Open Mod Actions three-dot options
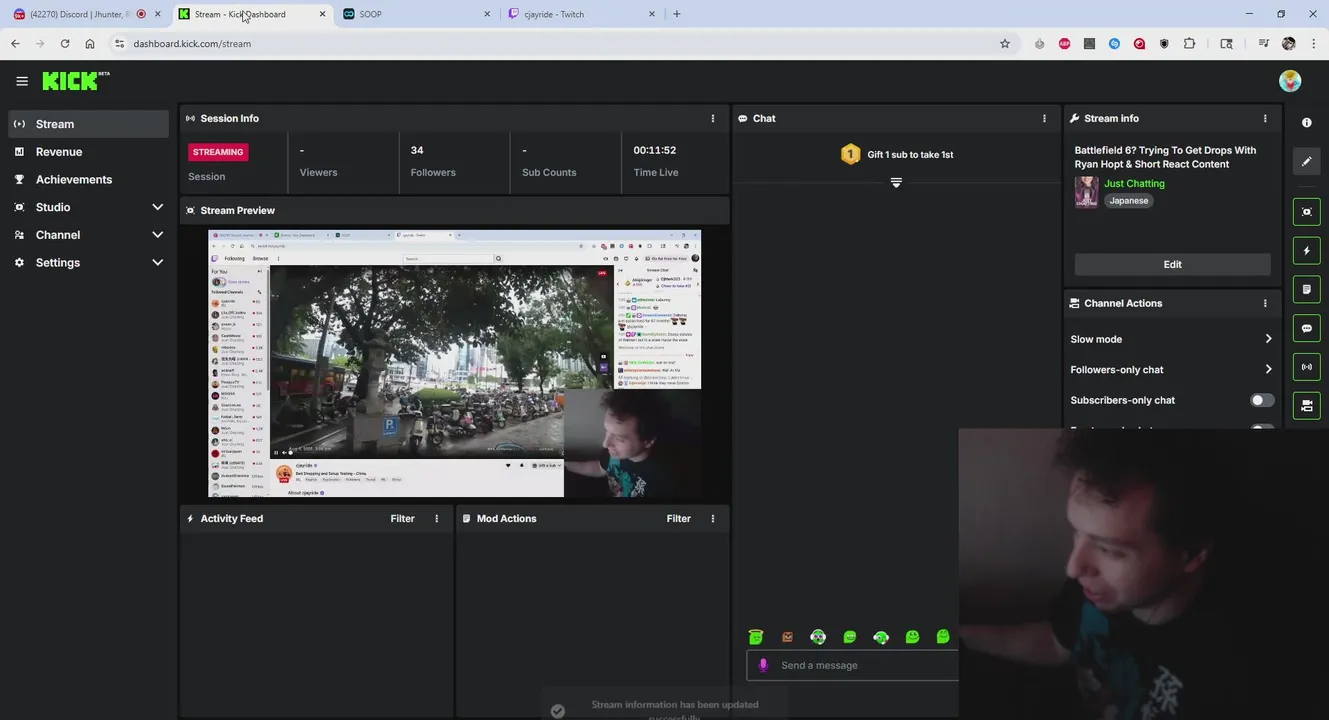The width and height of the screenshot is (1329, 720). pyautogui.click(x=713, y=518)
